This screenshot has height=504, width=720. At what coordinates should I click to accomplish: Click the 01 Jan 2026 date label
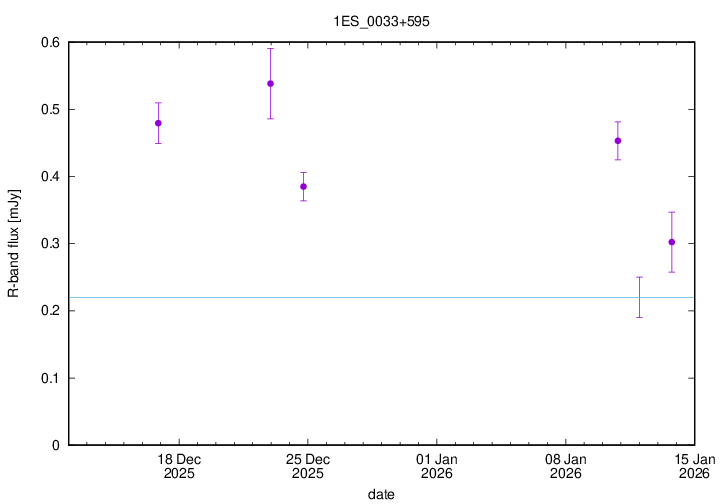pyautogui.click(x=437, y=466)
